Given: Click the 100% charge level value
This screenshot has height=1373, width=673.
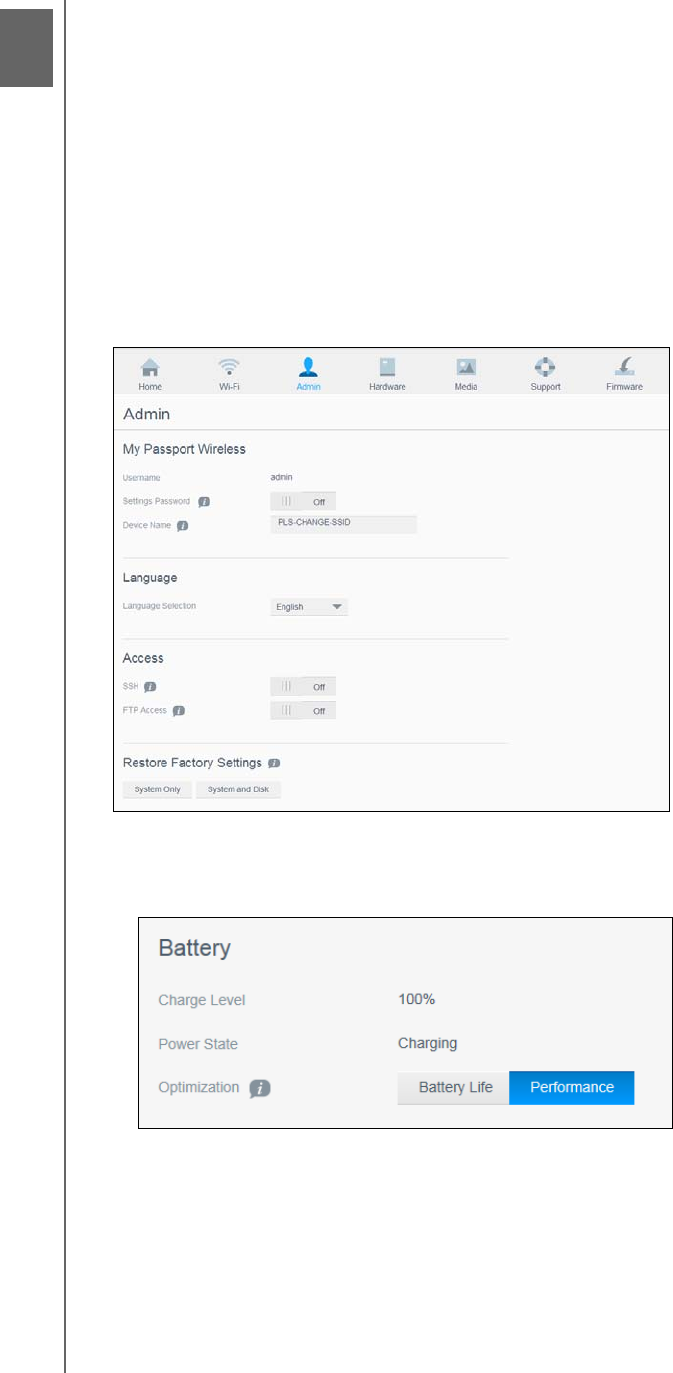Looking at the screenshot, I should point(416,1000).
